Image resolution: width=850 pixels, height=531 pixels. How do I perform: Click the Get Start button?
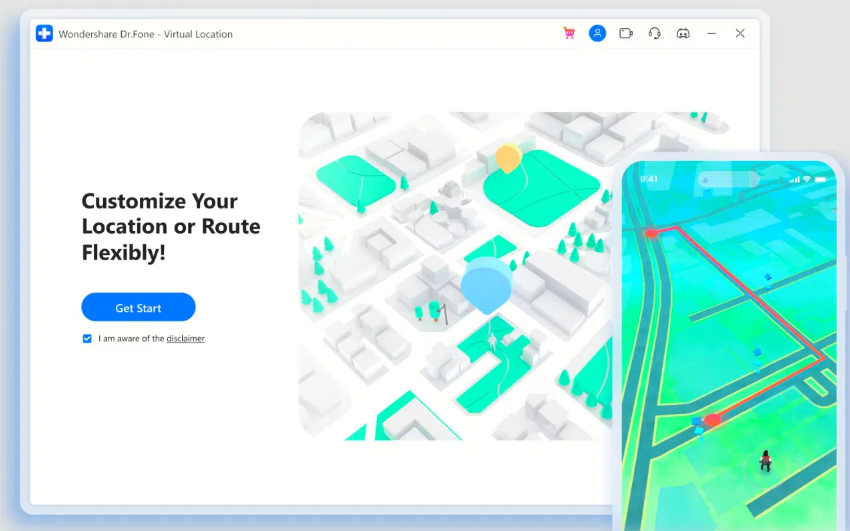[138, 307]
